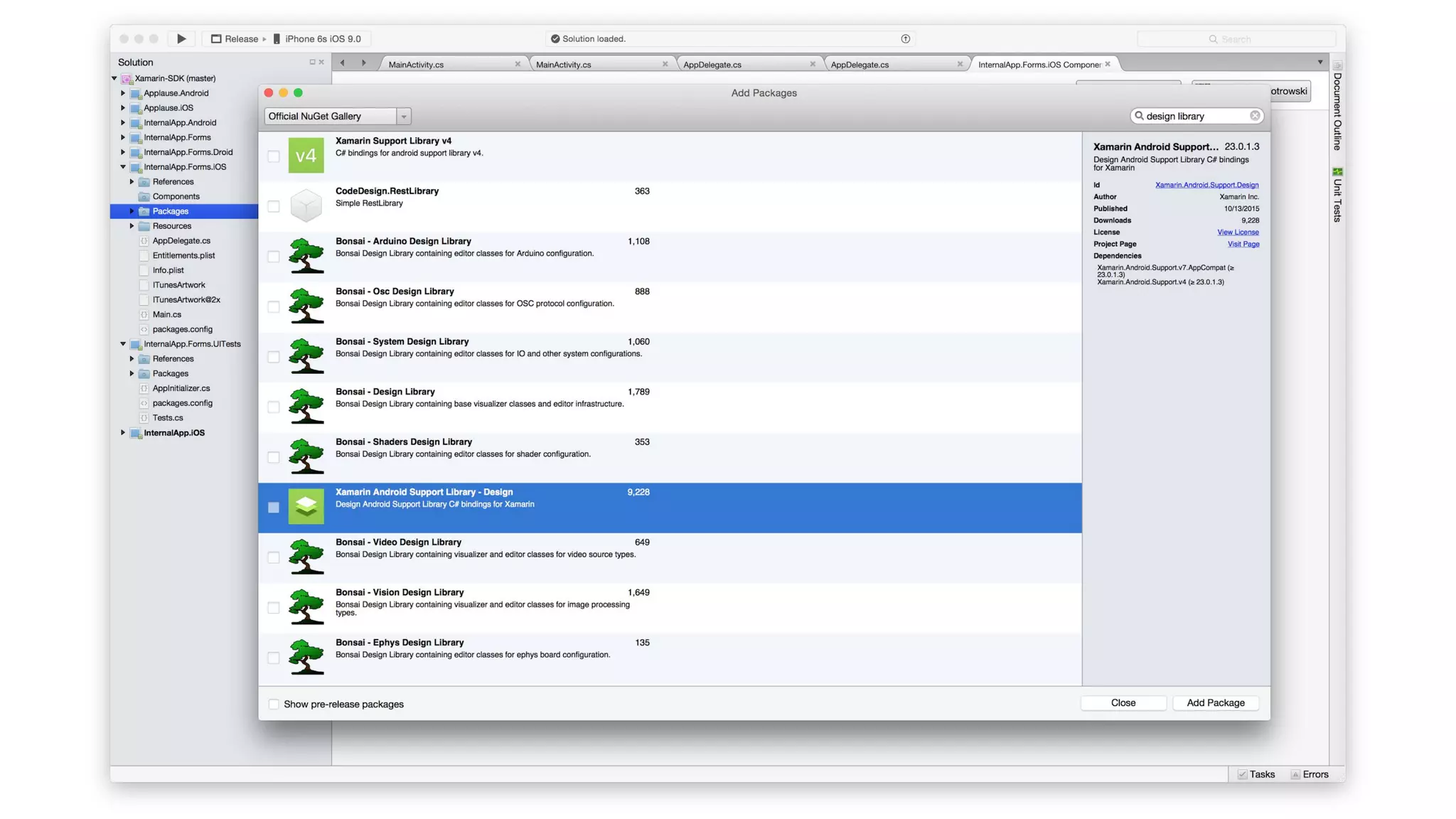Switch to the first AppDelegate.cs tab
Image resolution: width=1456 pixels, height=819 pixels.
click(x=712, y=64)
